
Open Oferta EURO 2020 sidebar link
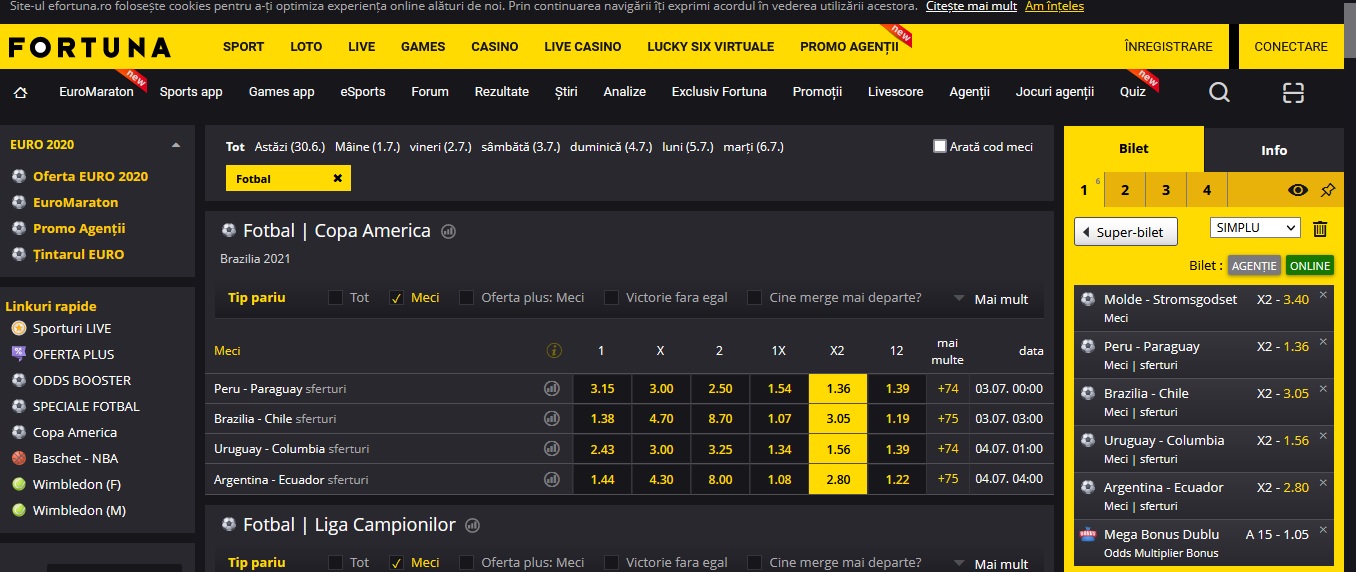90,176
